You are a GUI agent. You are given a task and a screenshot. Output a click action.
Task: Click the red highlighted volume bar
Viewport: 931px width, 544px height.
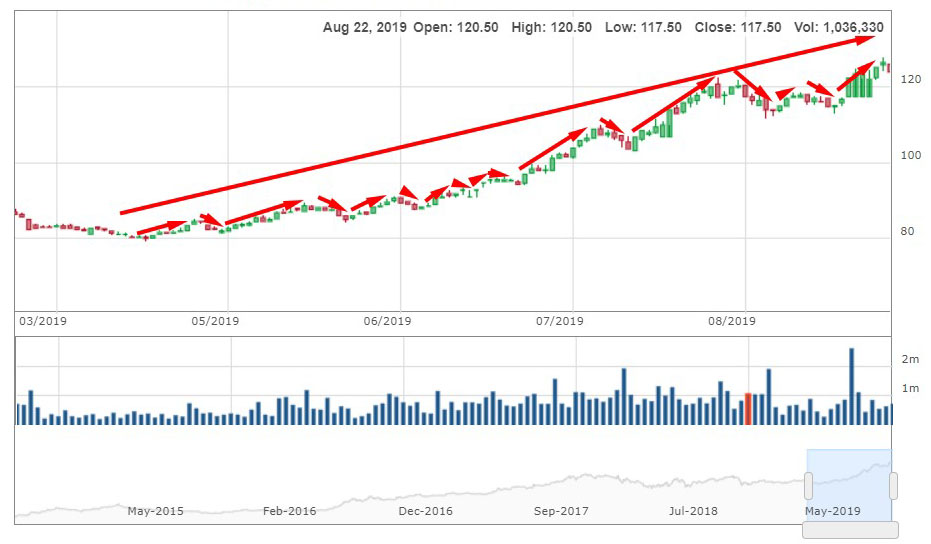[x=748, y=409]
